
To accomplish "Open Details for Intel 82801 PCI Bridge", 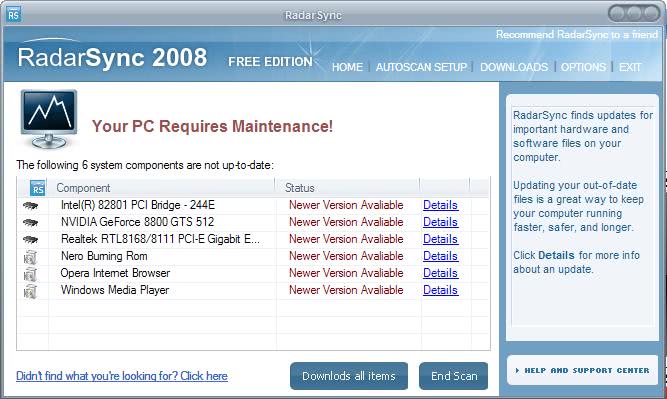I will tap(440, 205).
